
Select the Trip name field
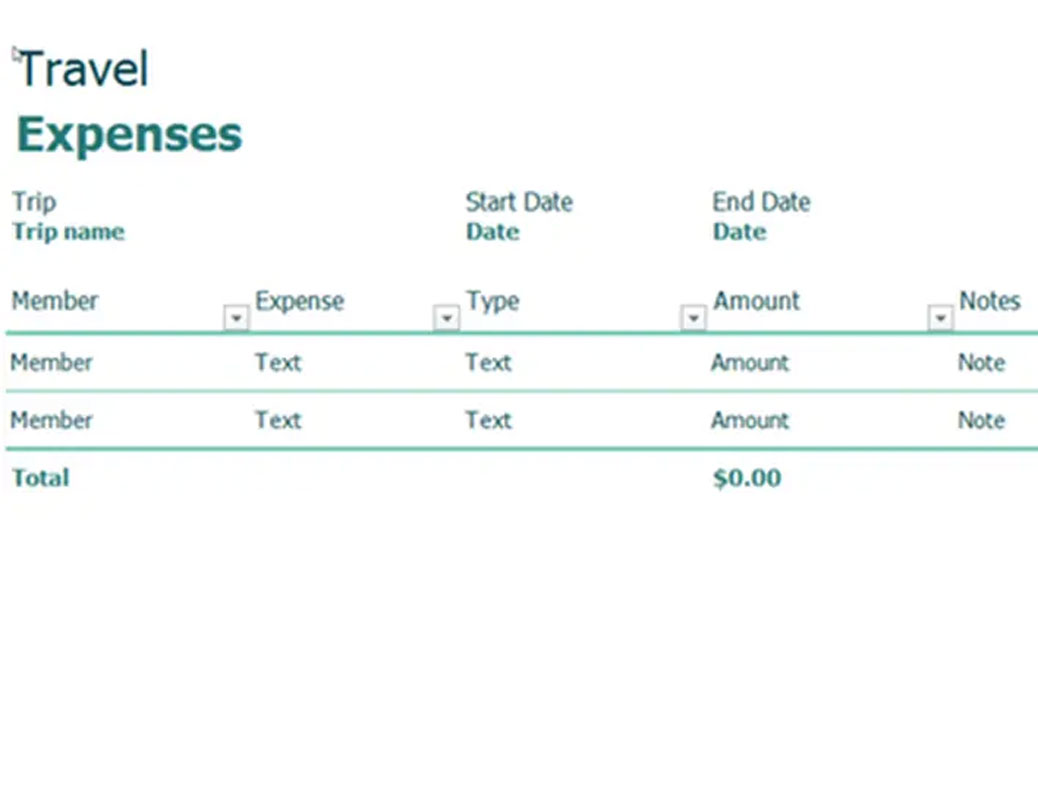[x=68, y=232]
